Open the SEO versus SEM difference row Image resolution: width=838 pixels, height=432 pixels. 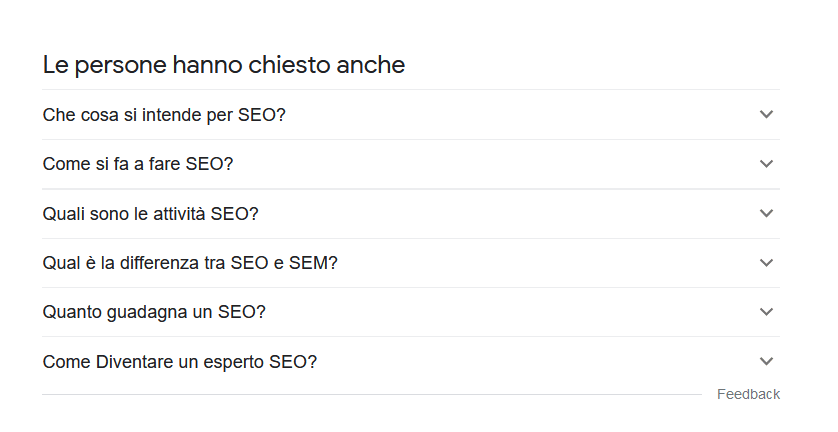coord(411,263)
